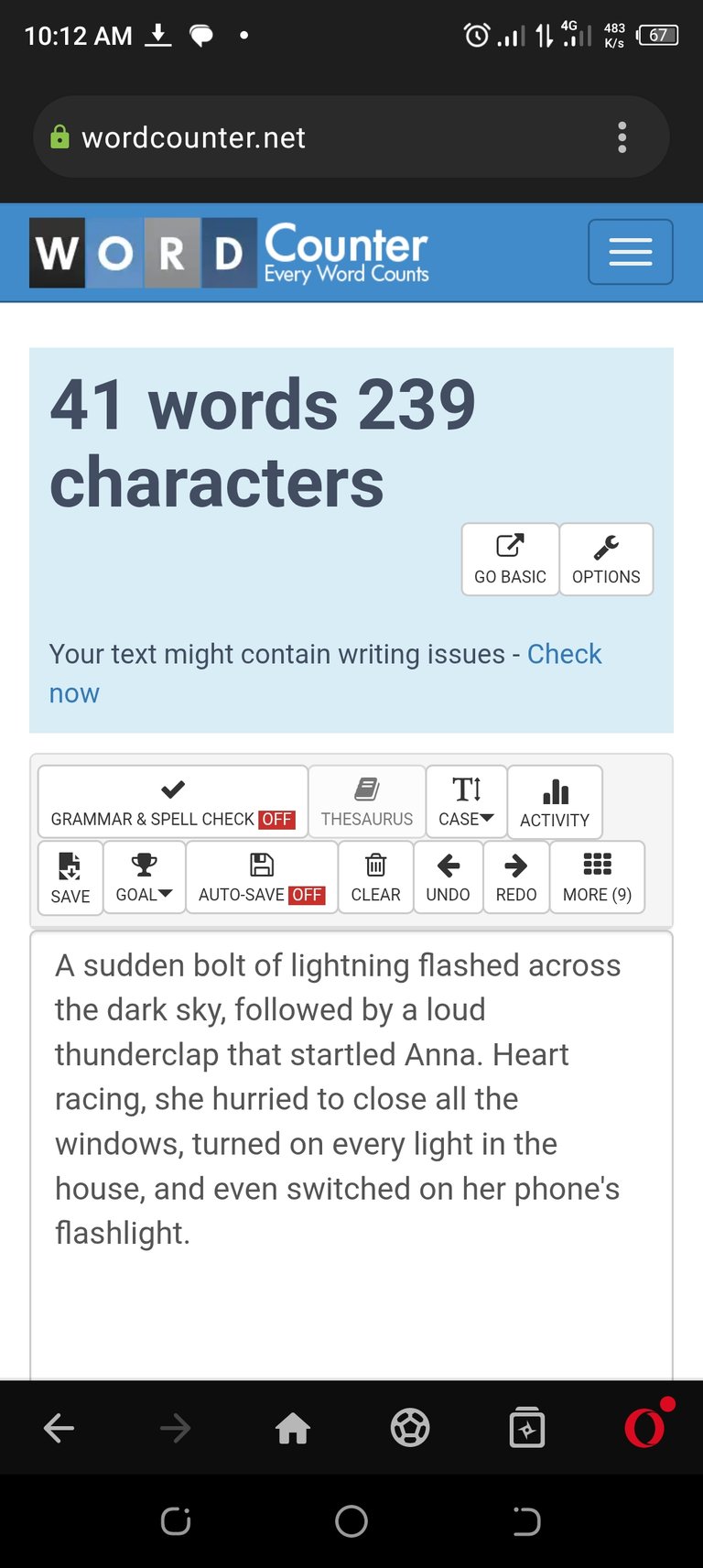This screenshot has width=703, height=1568.
Task: Expand the Goal dropdown
Action: pyautogui.click(x=144, y=877)
